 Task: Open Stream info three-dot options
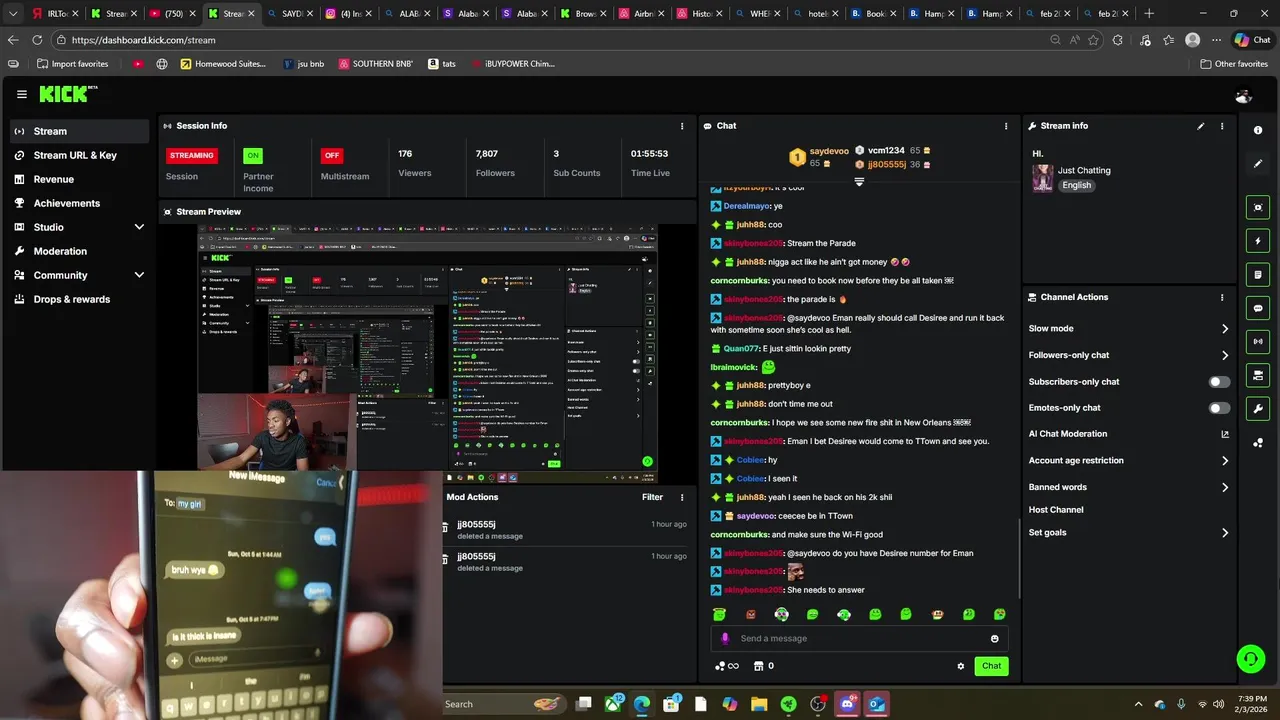1222,126
